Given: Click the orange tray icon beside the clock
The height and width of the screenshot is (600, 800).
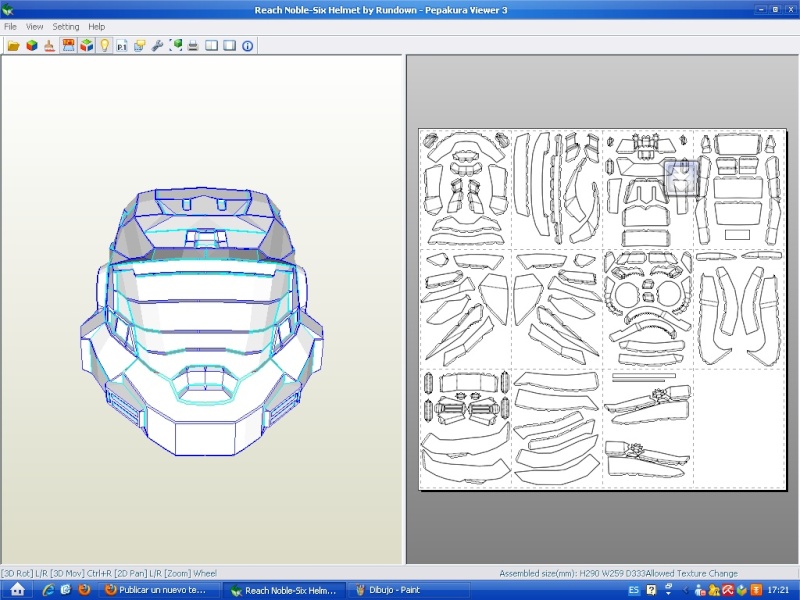Looking at the screenshot, I should (756, 590).
